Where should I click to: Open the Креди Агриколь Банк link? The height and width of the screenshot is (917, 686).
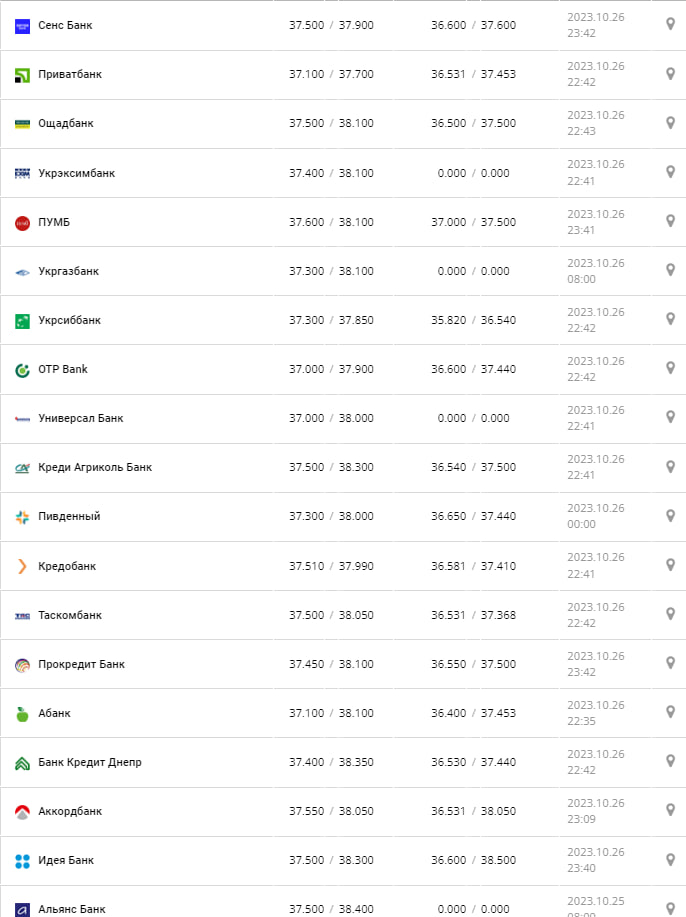click(95, 467)
